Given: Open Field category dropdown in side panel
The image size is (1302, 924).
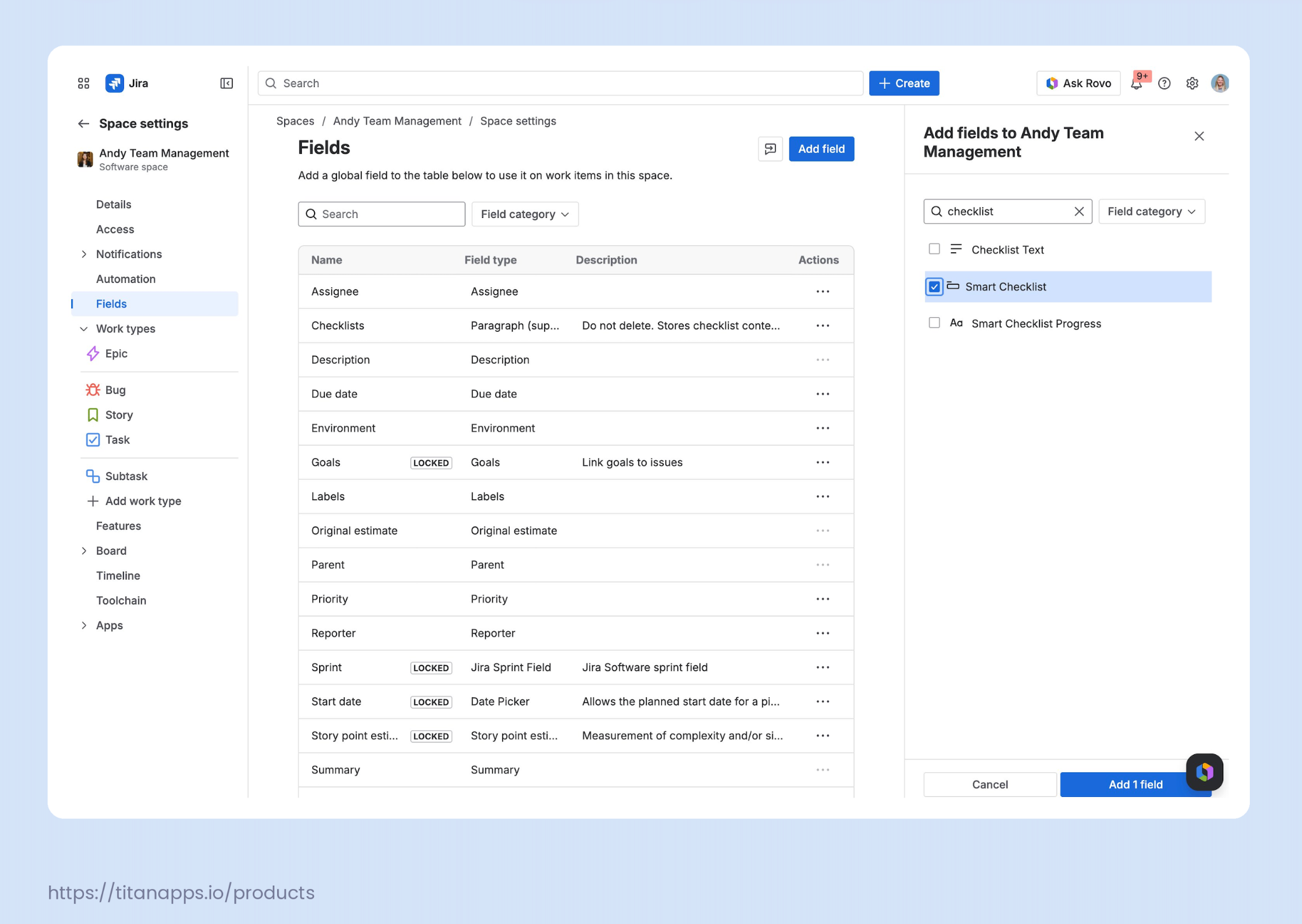Looking at the screenshot, I should (x=1151, y=212).
